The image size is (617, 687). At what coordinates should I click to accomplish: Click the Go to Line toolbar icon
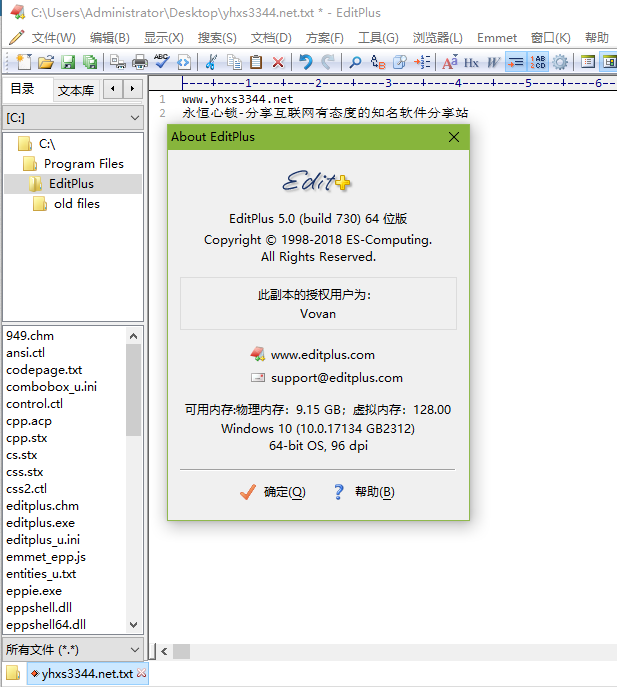[x=422, y=62]
